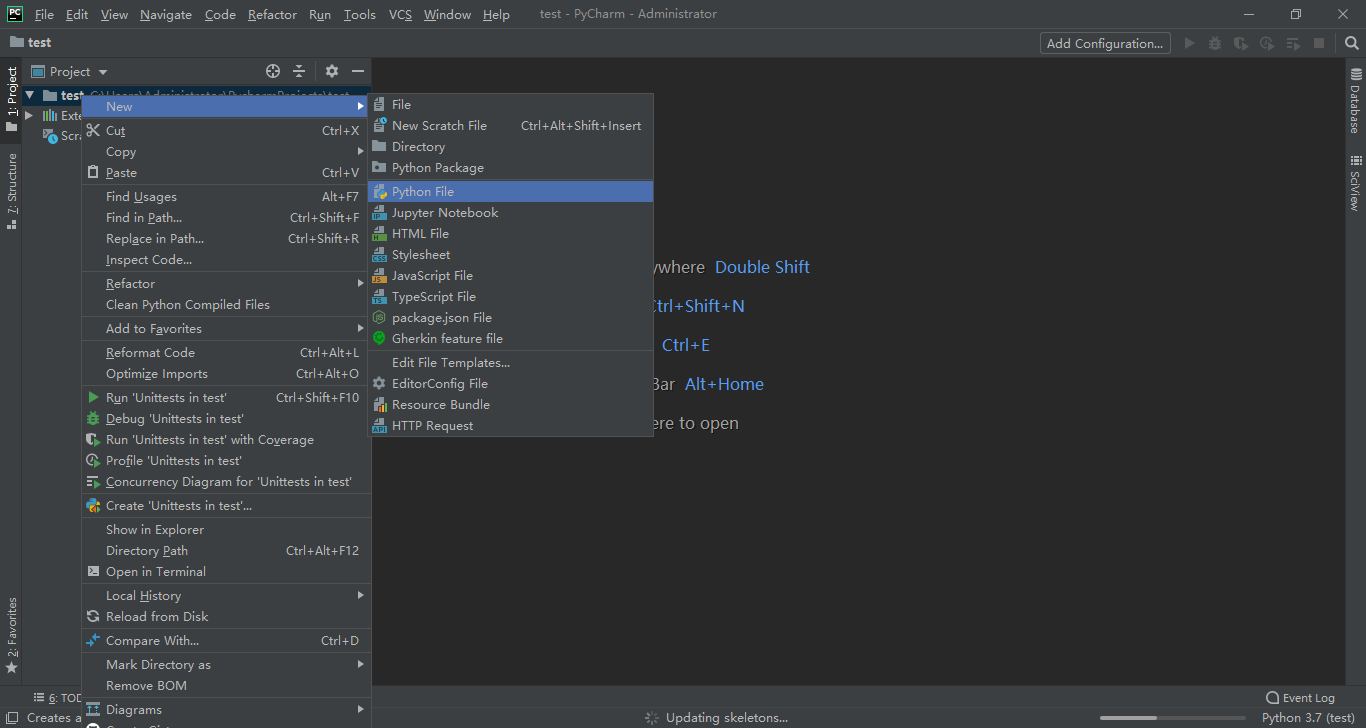Debug 'Unittests in test' from context menu

(226, 418)
